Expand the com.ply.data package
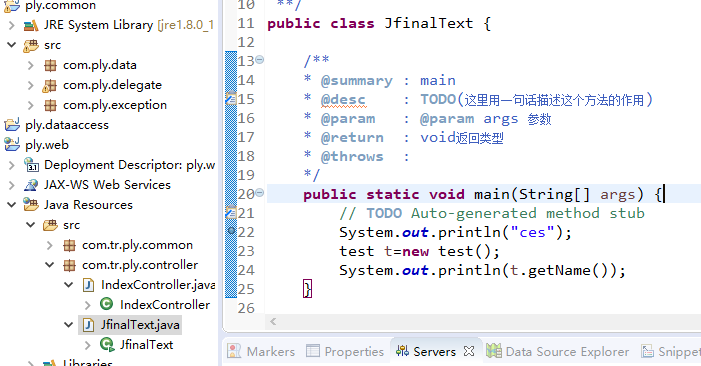This screenshot has height=366, width=701. [30, 65]
